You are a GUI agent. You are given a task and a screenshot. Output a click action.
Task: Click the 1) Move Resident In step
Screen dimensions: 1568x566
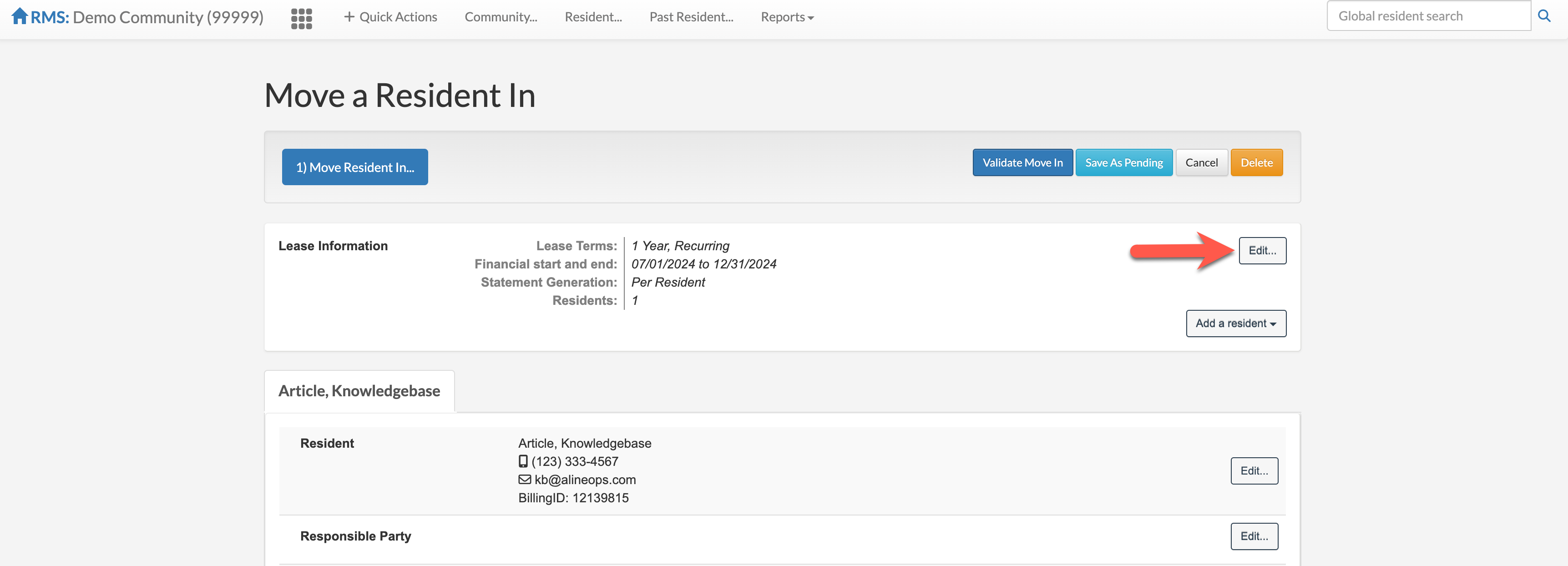[x=354, y=167]
